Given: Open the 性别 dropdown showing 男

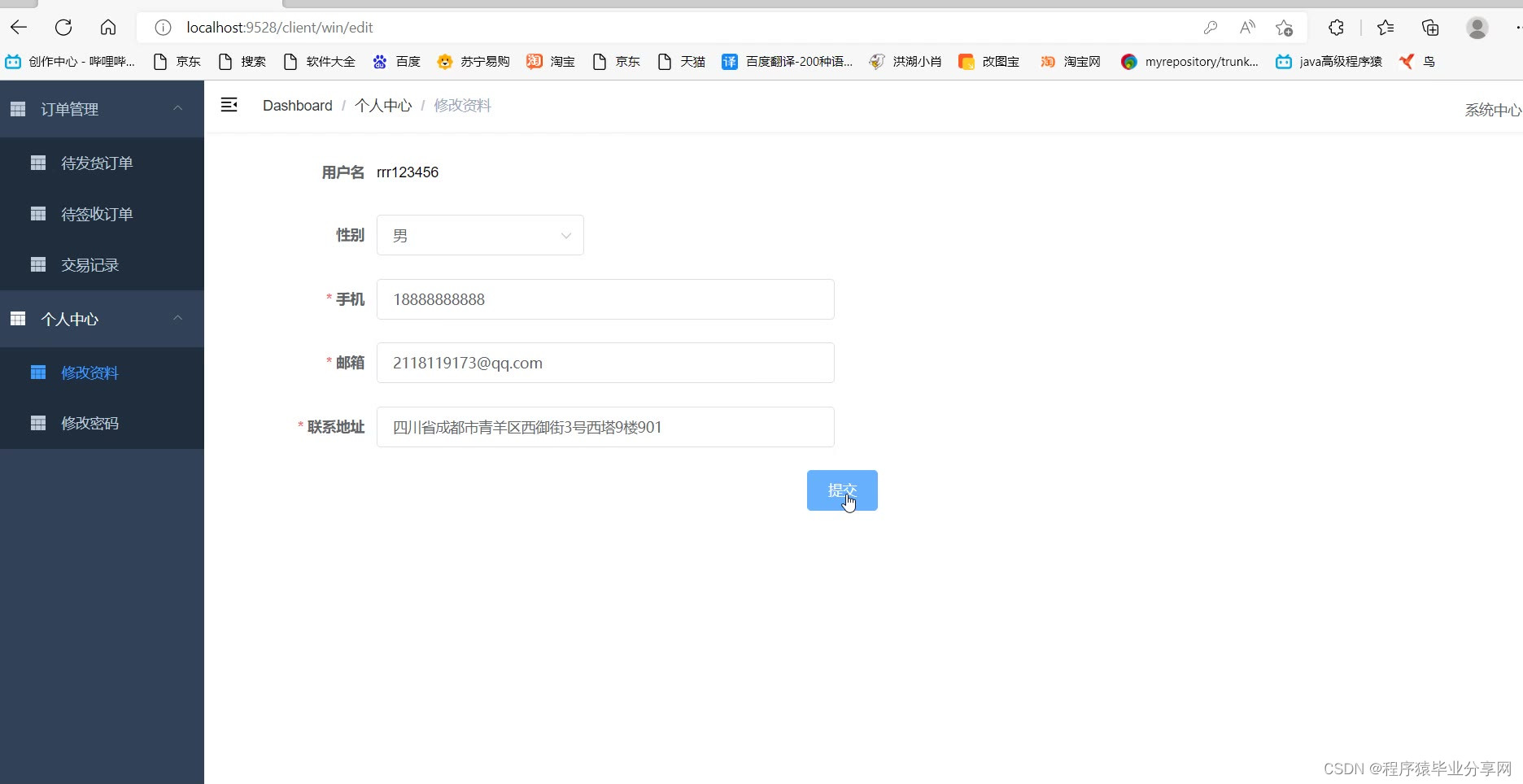Looking at the screenshot, I should click(x=480, y=235).
